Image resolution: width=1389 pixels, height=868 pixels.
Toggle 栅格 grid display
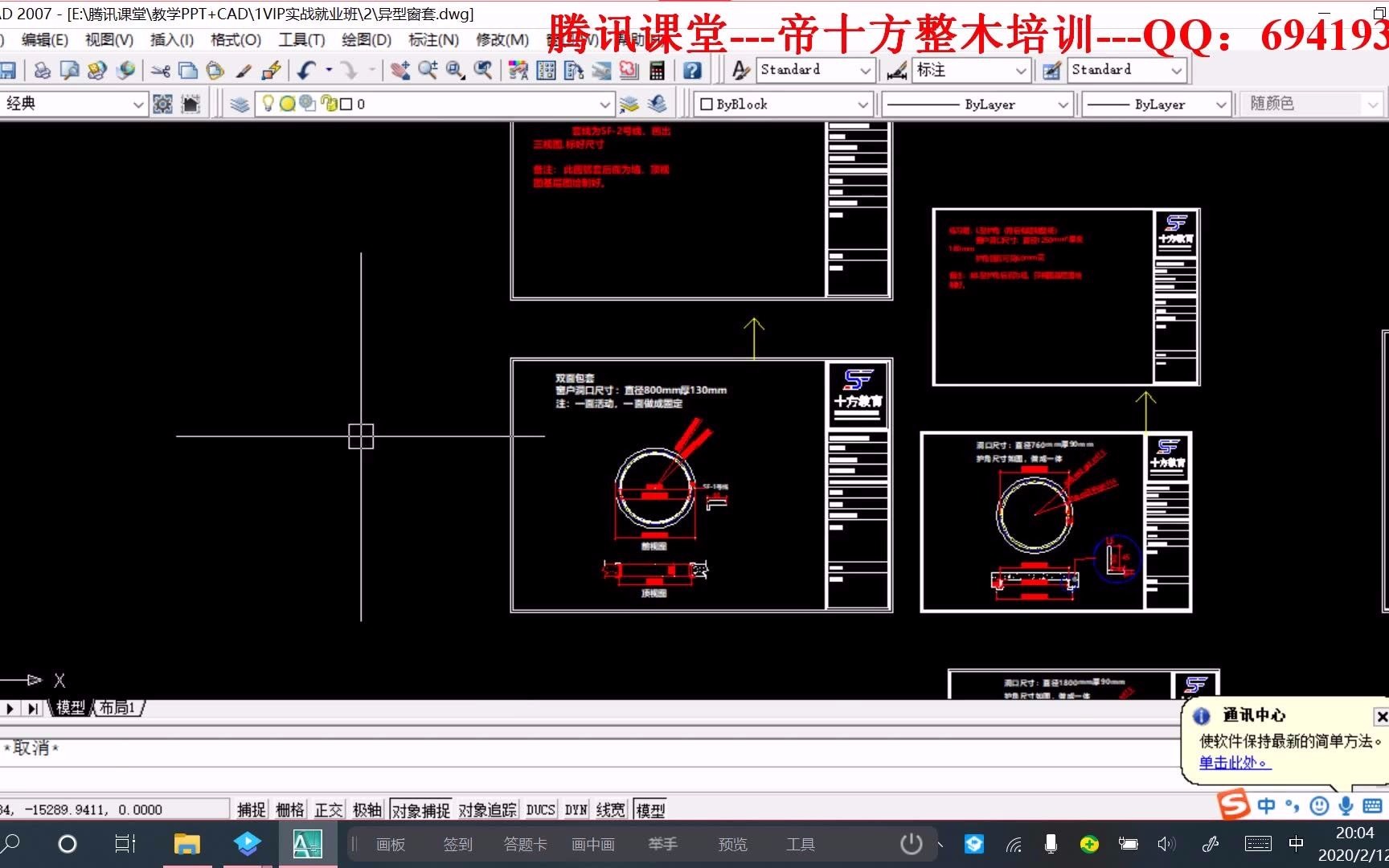click(289, 809)
